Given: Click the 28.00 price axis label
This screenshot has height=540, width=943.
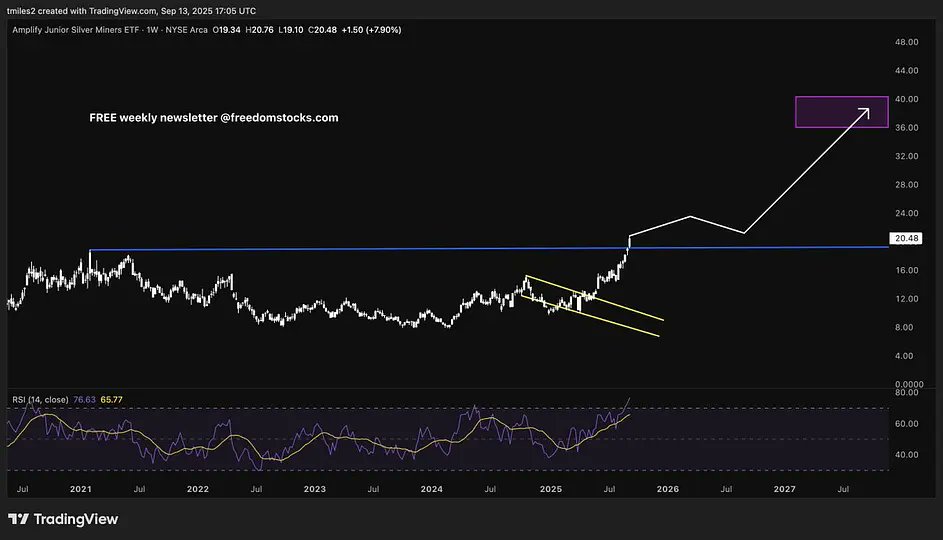Looking at the screenshot, I should (x=906, y=185).
